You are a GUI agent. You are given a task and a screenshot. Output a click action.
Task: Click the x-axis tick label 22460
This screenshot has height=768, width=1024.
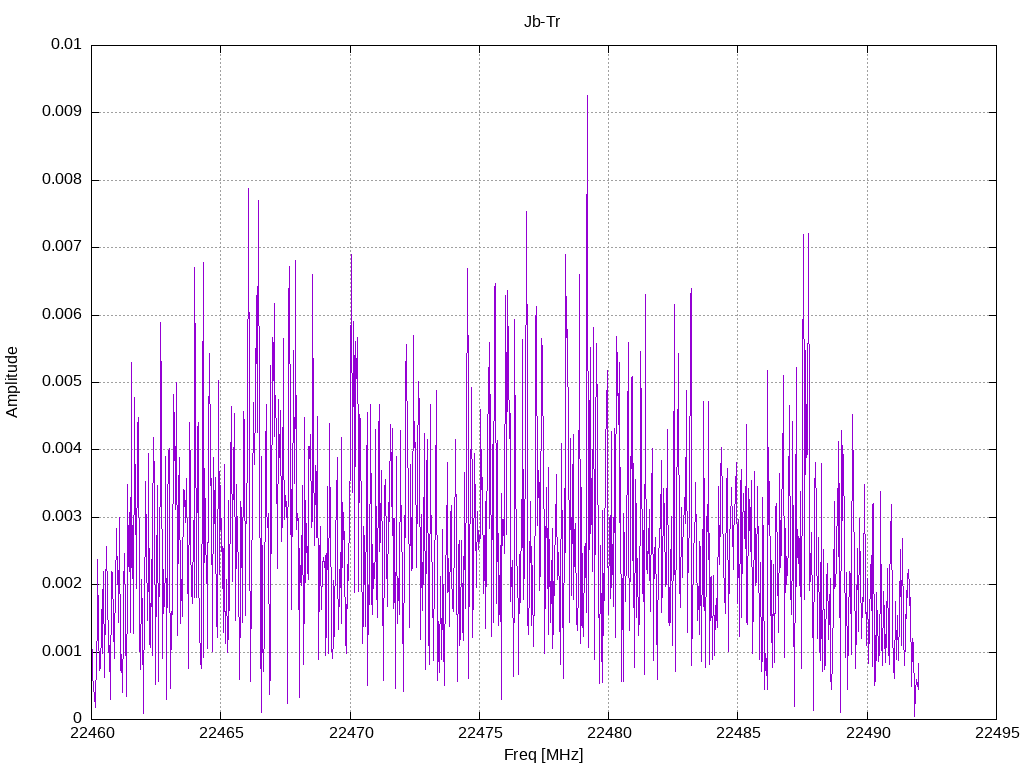click(x=92, y=733)
